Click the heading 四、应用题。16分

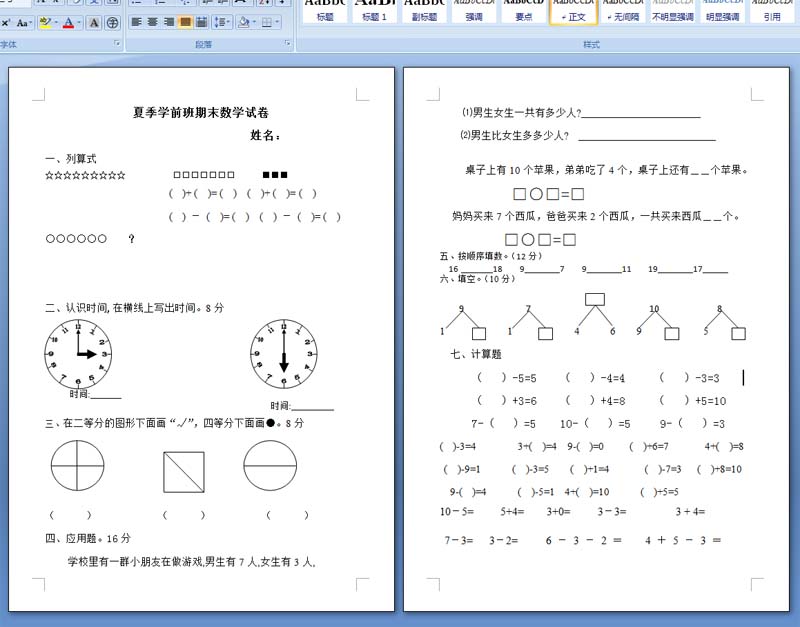[x=88, y=538]
